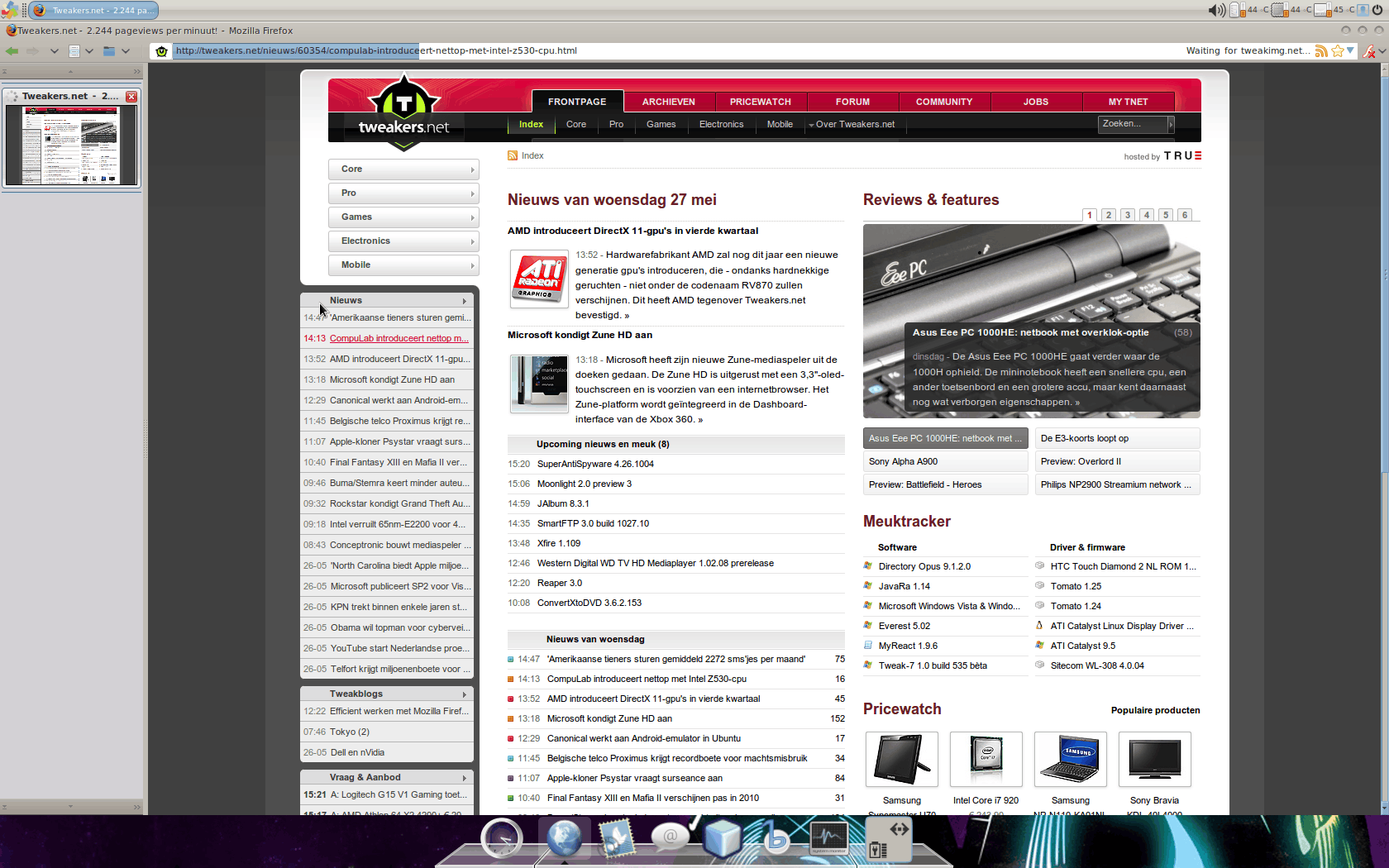The width and height of the screenshot is (1389, 868).
Task: Expand the Nieuws sidebar panel header
Action: pyautogui.click(x=387, y=300)
